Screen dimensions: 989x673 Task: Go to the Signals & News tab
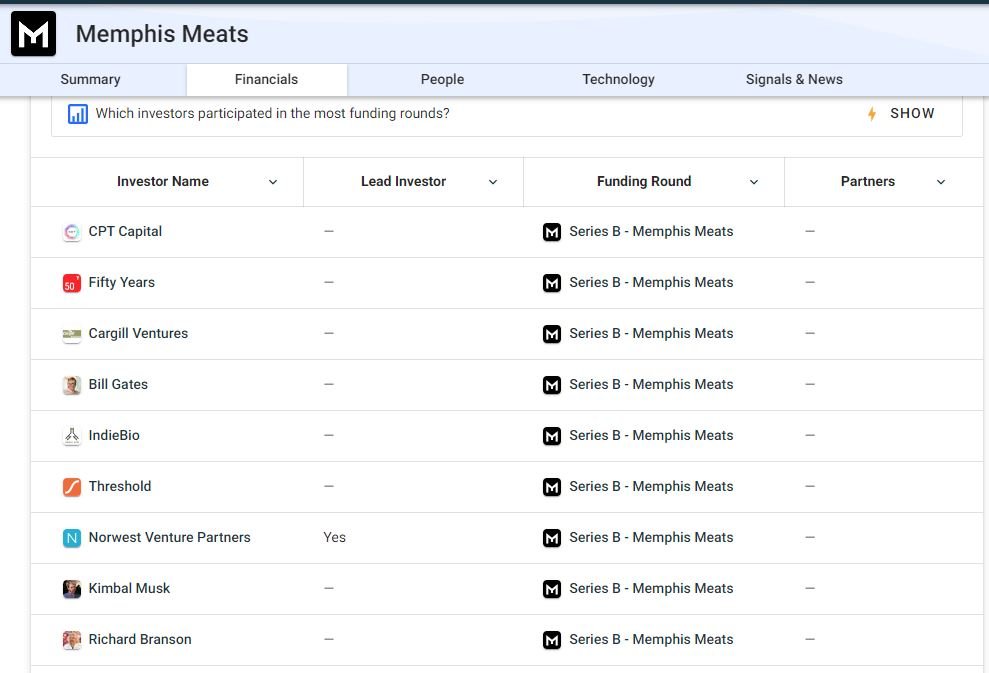pyautogui.click(x=794, y=79)
